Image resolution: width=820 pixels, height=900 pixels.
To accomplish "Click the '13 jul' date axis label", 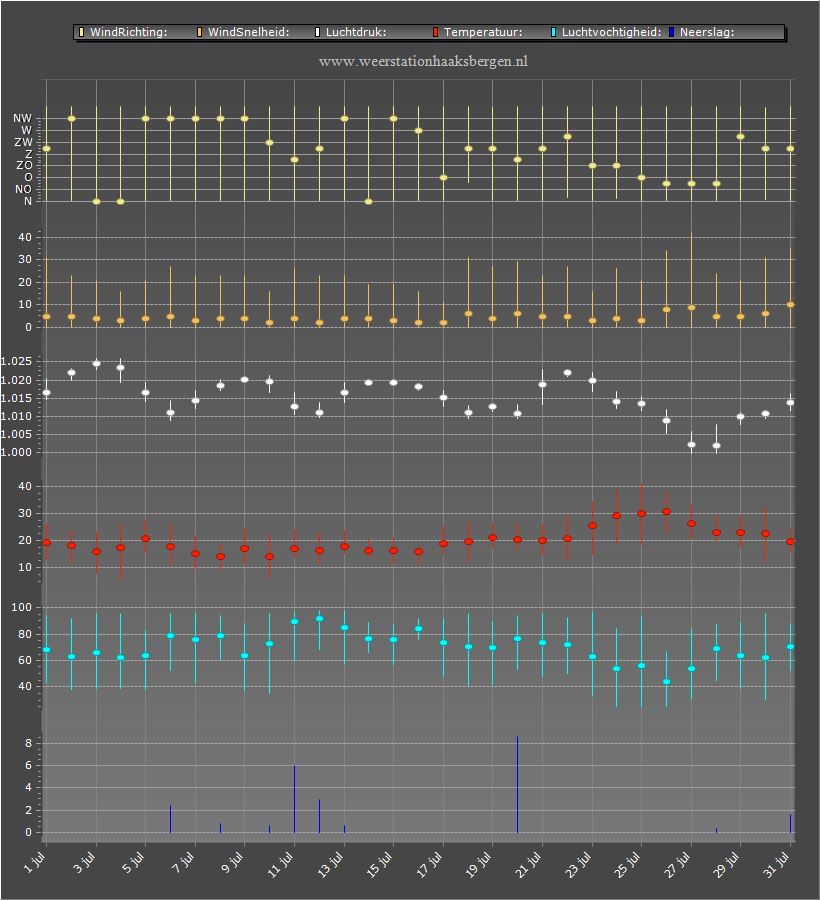I will coord(331,865).
